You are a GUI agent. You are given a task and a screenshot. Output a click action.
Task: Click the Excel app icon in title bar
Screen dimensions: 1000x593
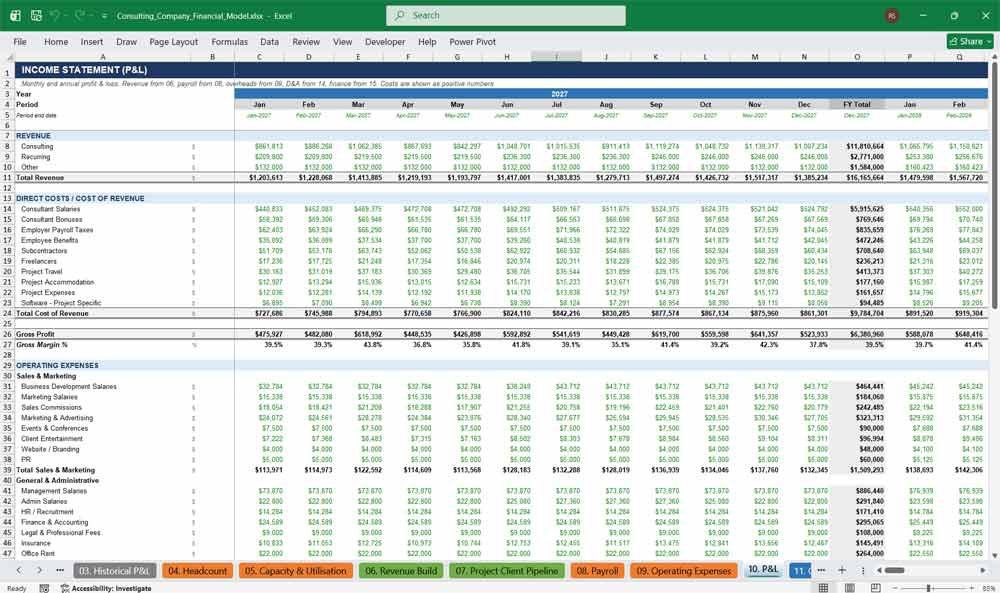[x=15, y=15]
